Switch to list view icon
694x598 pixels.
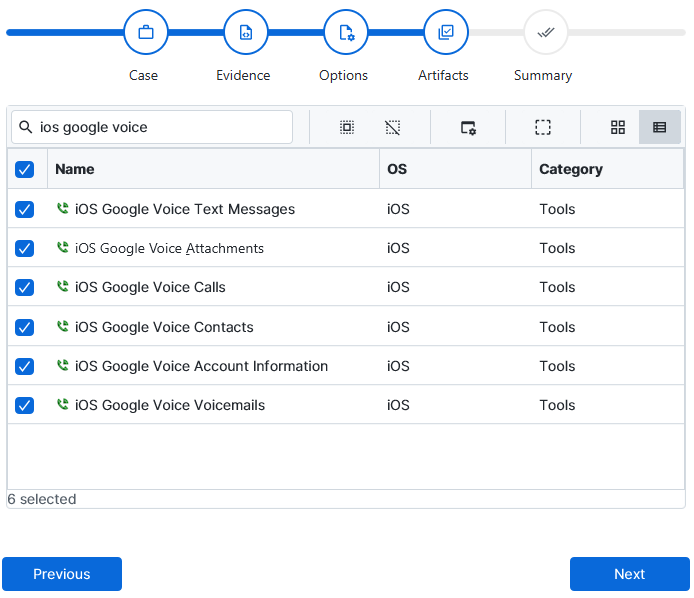(x=659, y=127)
